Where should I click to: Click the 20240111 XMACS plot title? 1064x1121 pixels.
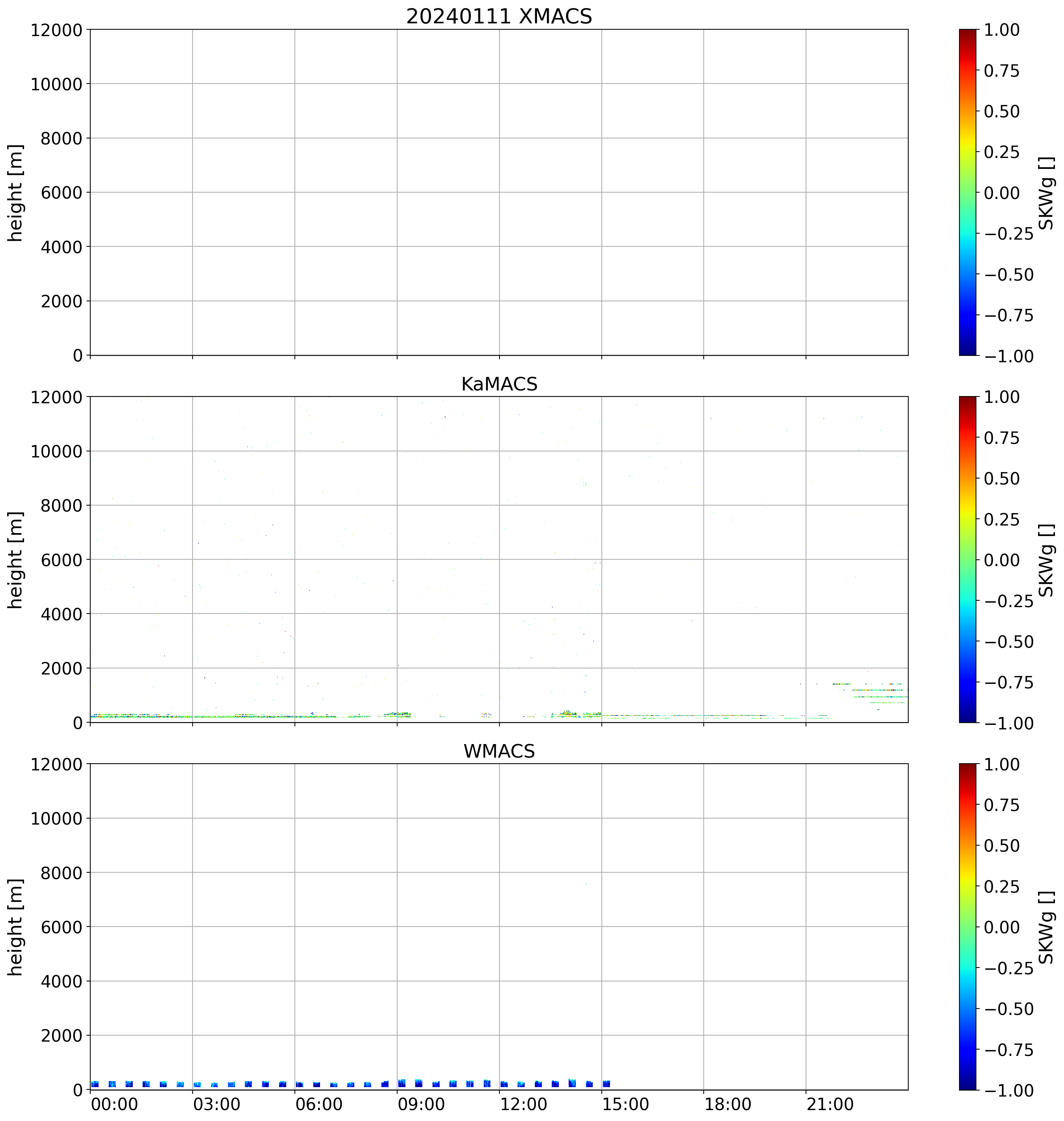(x=499, y=17)
